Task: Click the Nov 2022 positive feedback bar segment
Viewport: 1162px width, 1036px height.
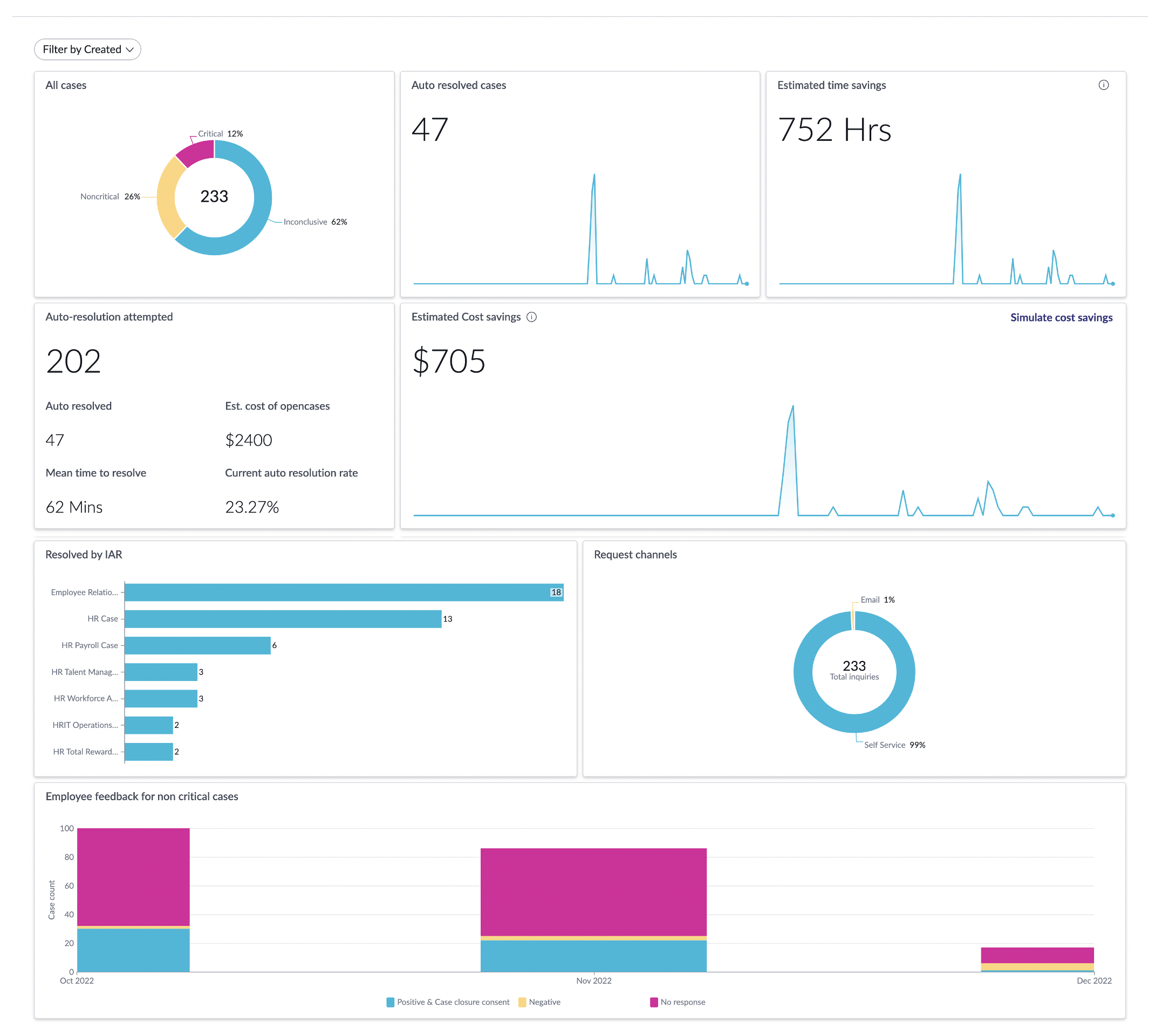Action: [593, 956]
